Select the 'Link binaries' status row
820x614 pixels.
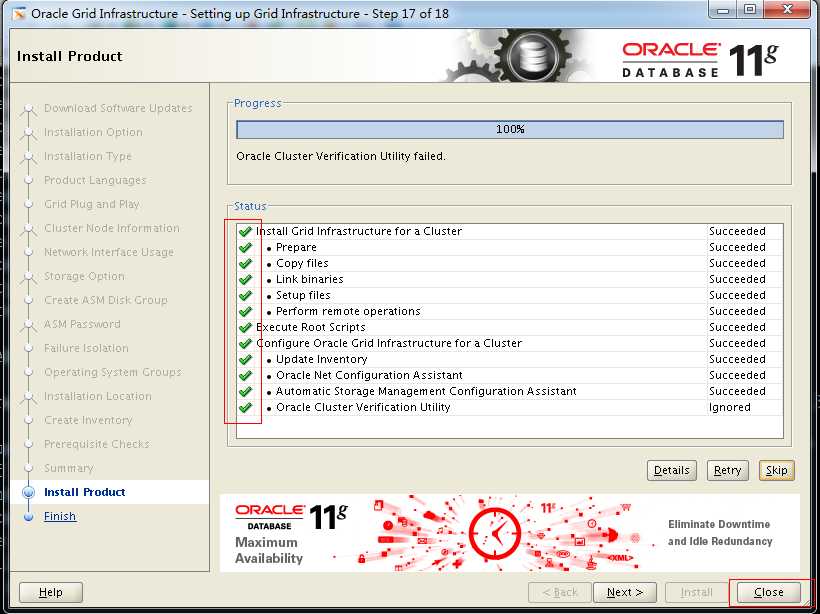[x=510, y=279]
